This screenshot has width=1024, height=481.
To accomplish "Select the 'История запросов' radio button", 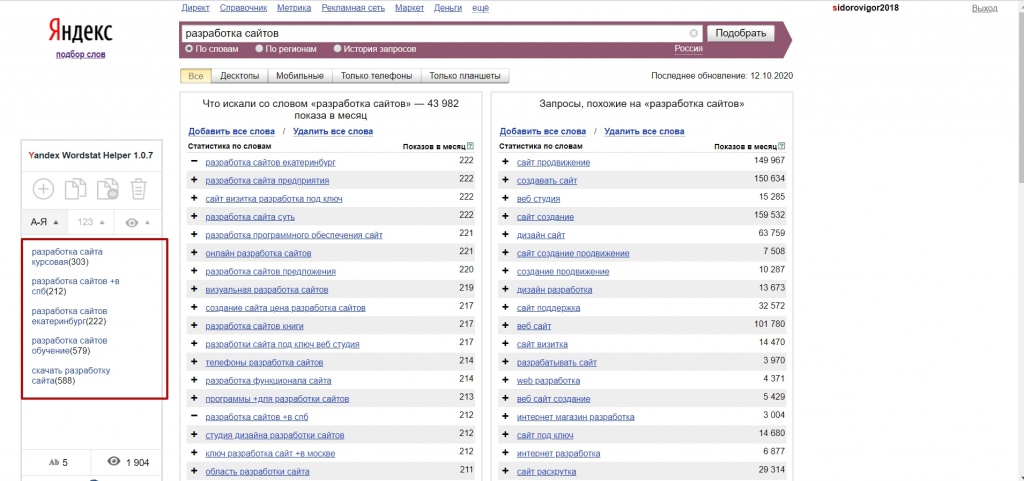I will coord(337,48).
